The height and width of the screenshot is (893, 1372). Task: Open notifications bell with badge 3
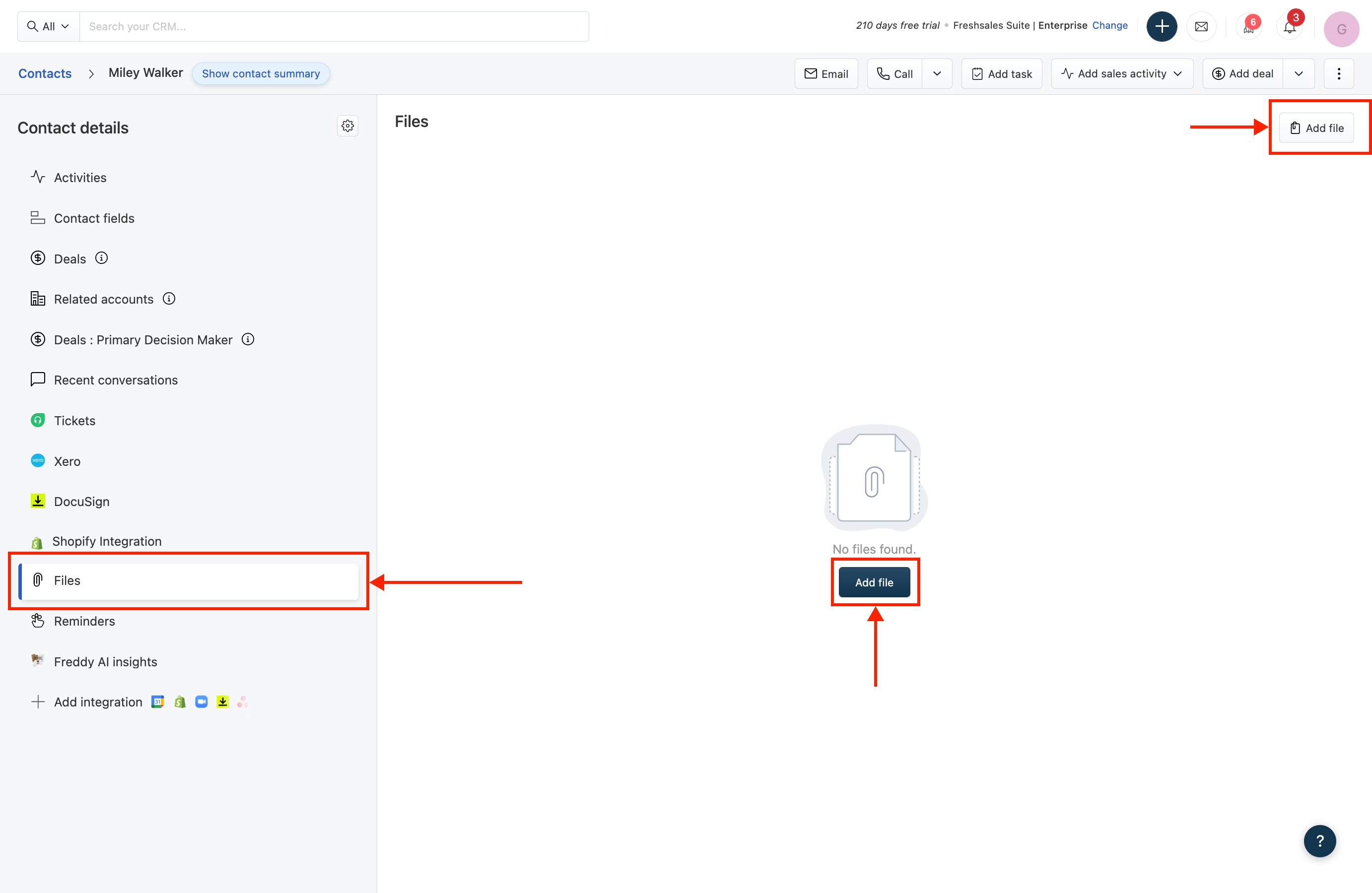click(1290, 26)
